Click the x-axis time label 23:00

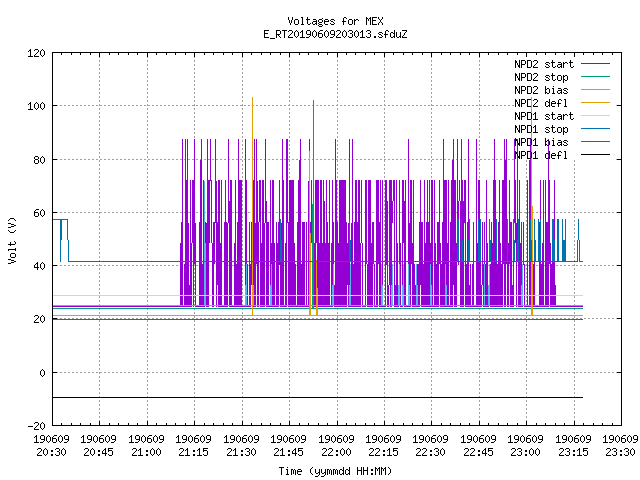(x=526, y=452)
